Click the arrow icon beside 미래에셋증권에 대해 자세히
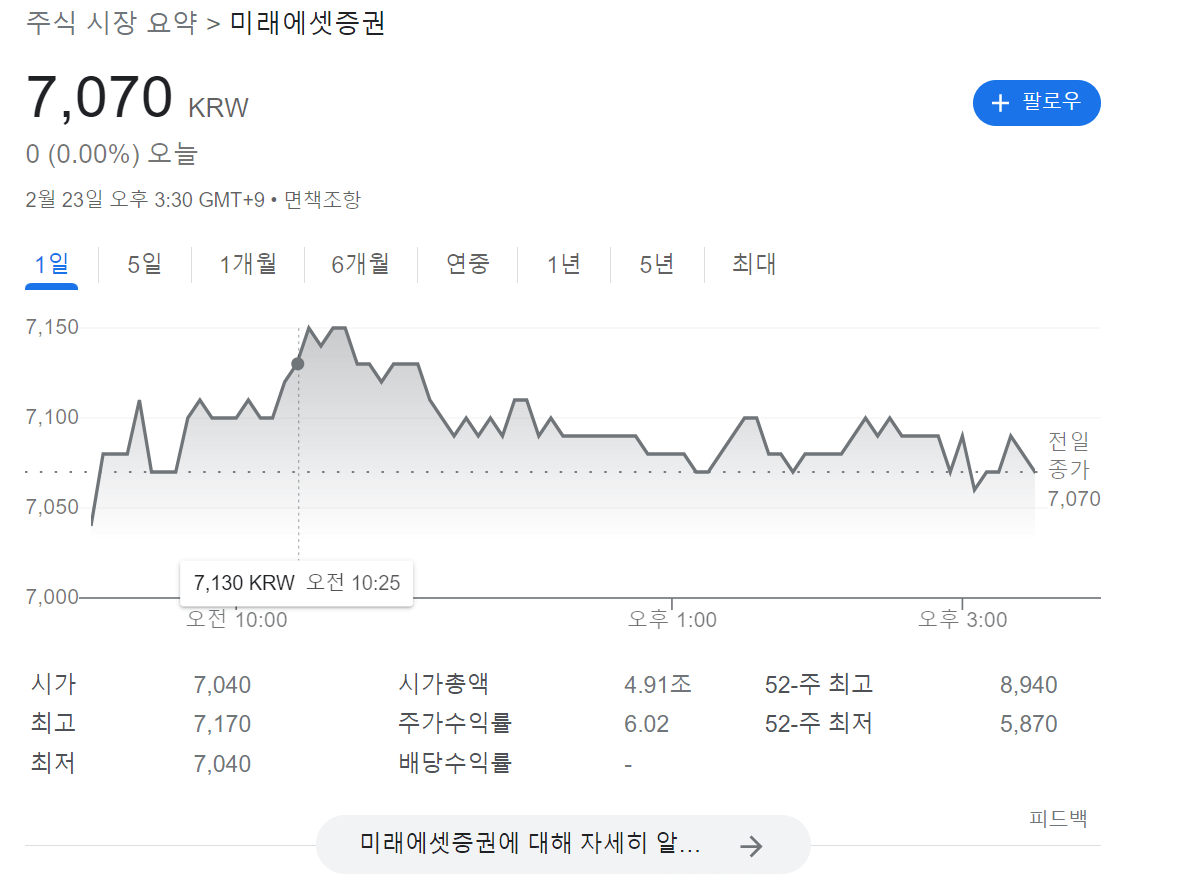This screenshot has height=879, width=1192. click(x=751, y=846)
